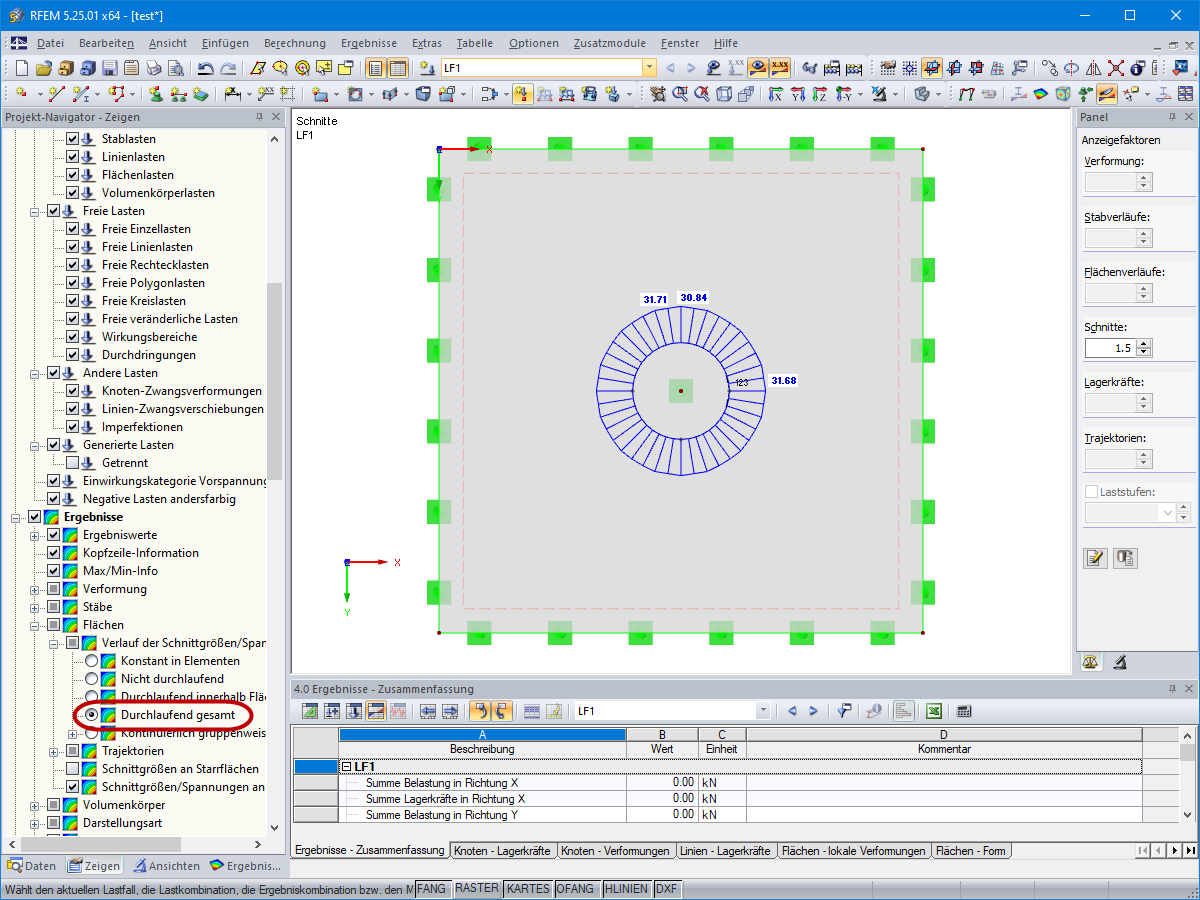Open a file with folder icon
1200x900 pixels.
pos(43,68)
